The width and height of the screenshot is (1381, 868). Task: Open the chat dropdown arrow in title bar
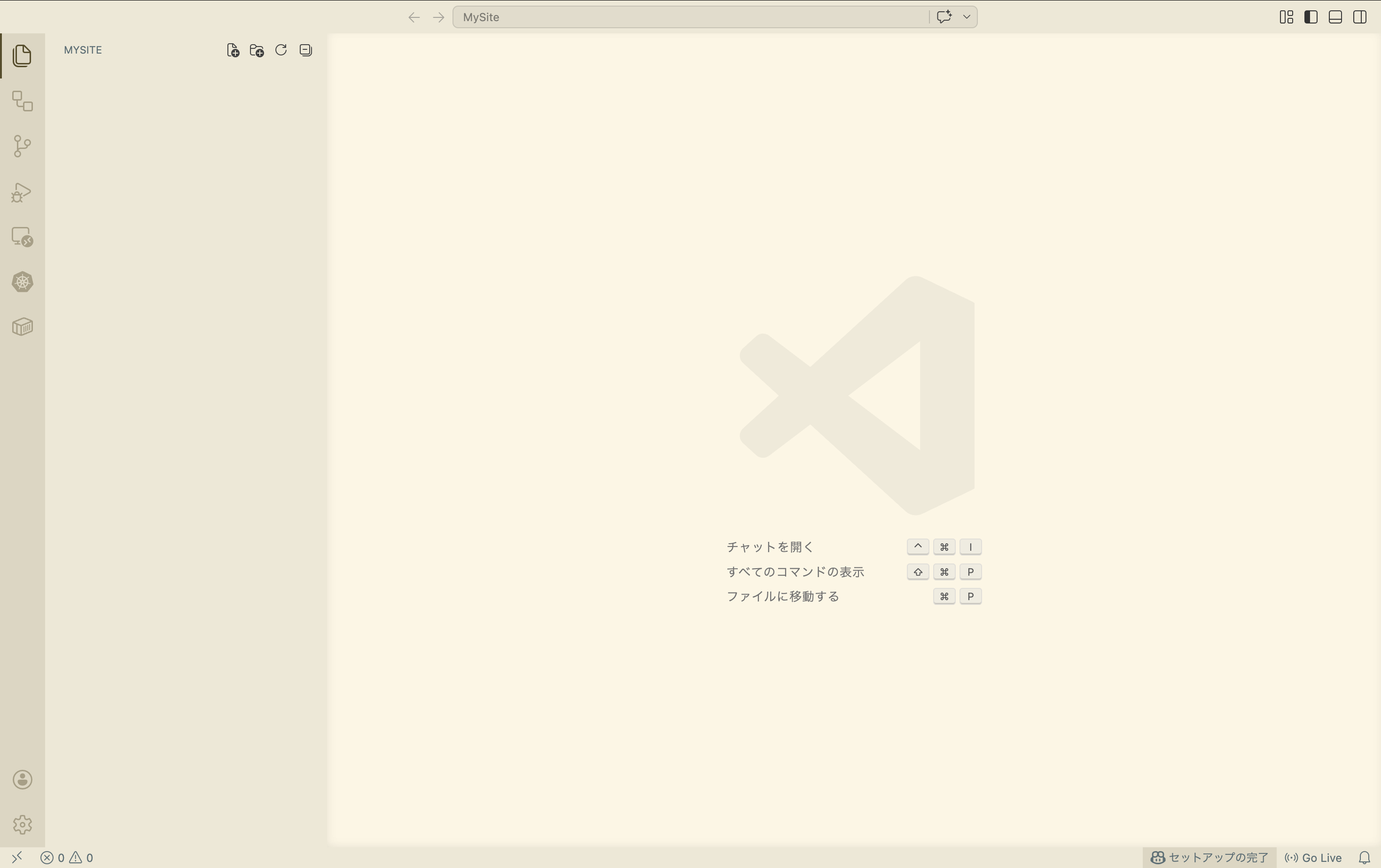(x=967, y=17)
